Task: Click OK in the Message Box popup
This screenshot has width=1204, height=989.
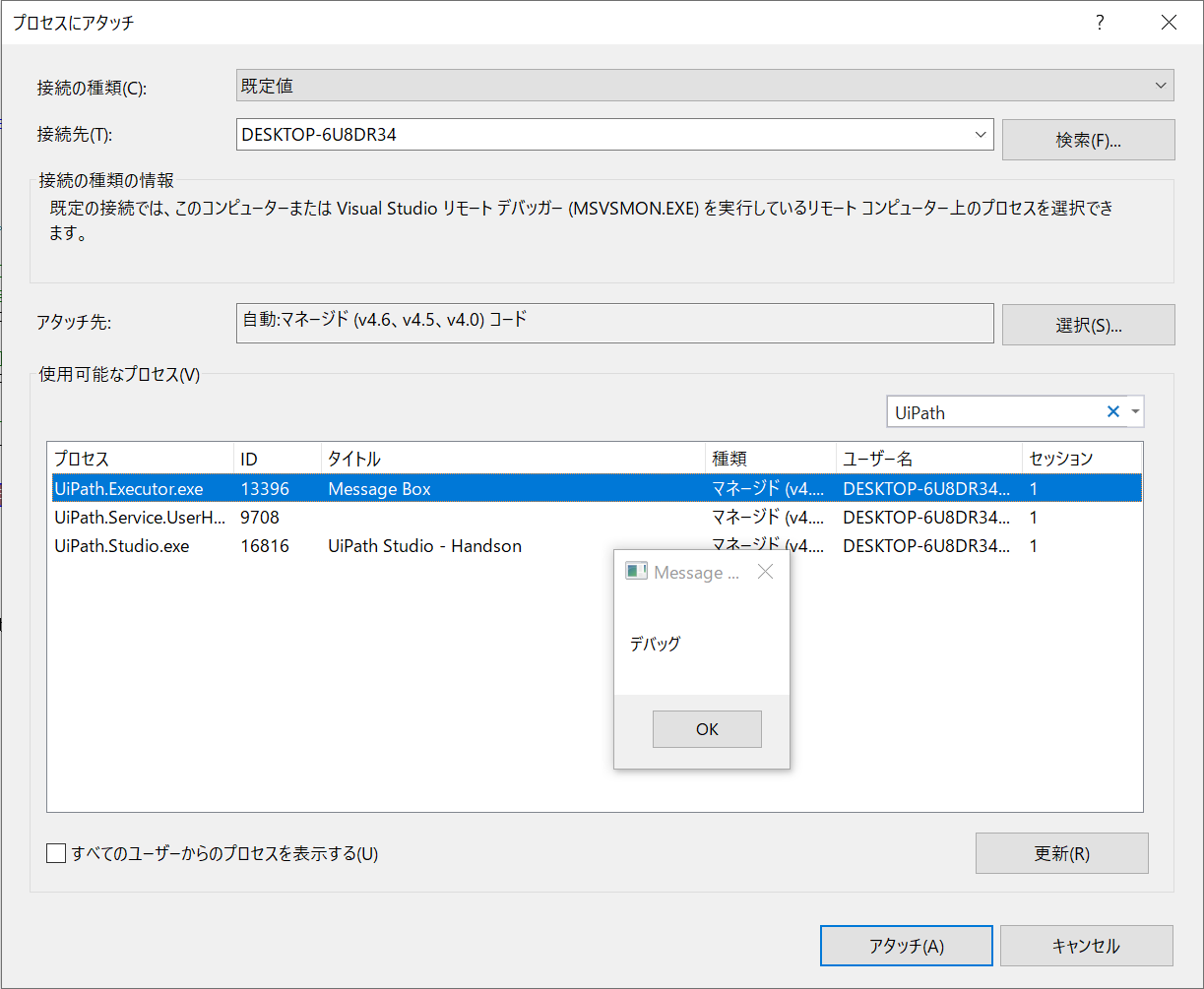Action: point(707,729)
